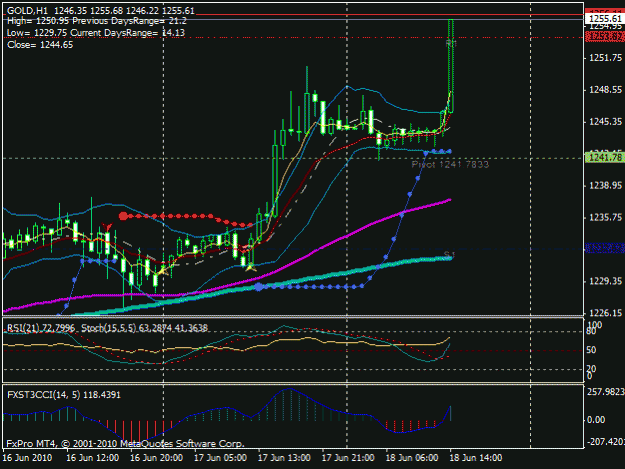
Task: Click the Close= 1244.65 label
Action: pyautogui.click(x=40, y=45)
